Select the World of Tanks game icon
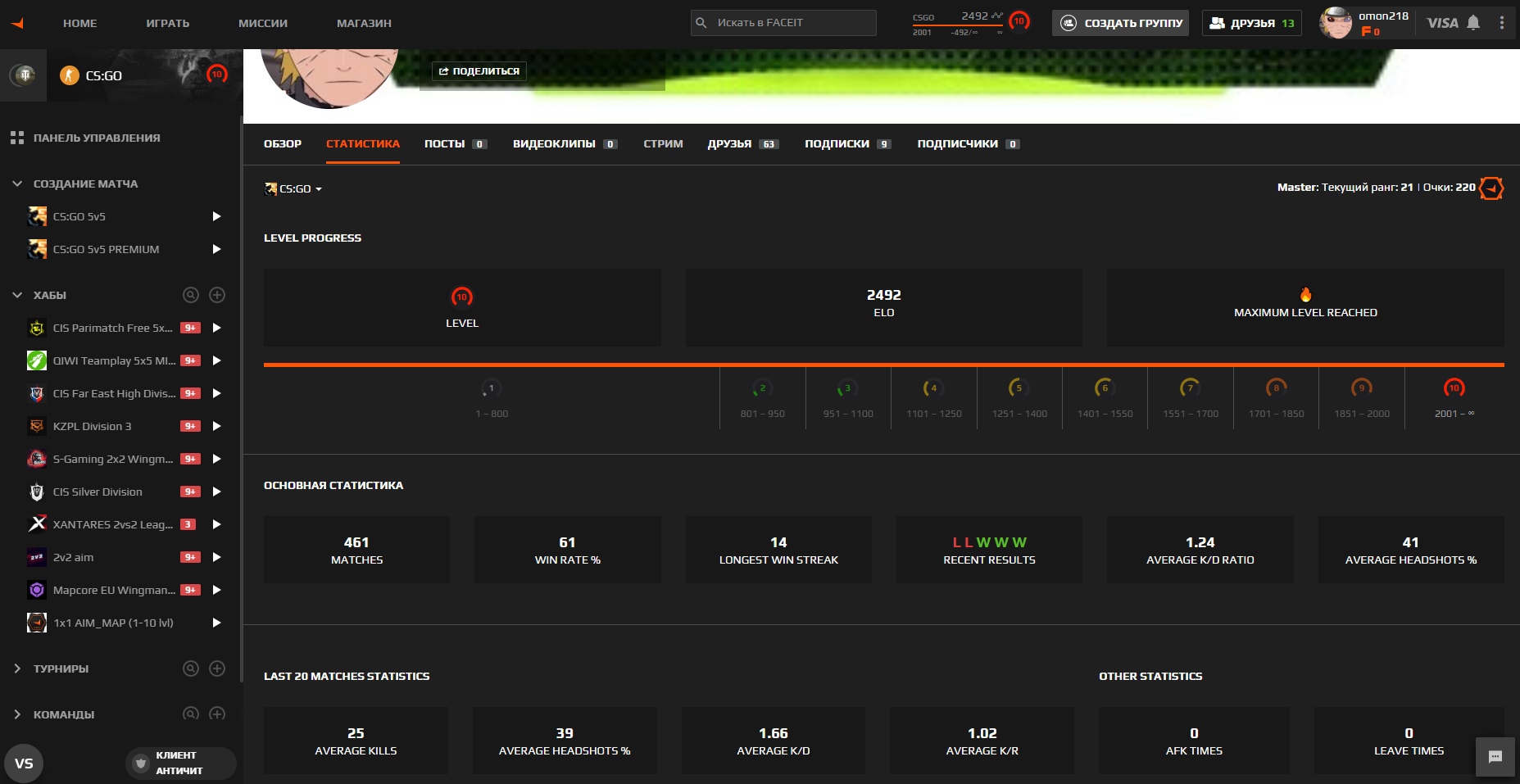 [24, 75]
